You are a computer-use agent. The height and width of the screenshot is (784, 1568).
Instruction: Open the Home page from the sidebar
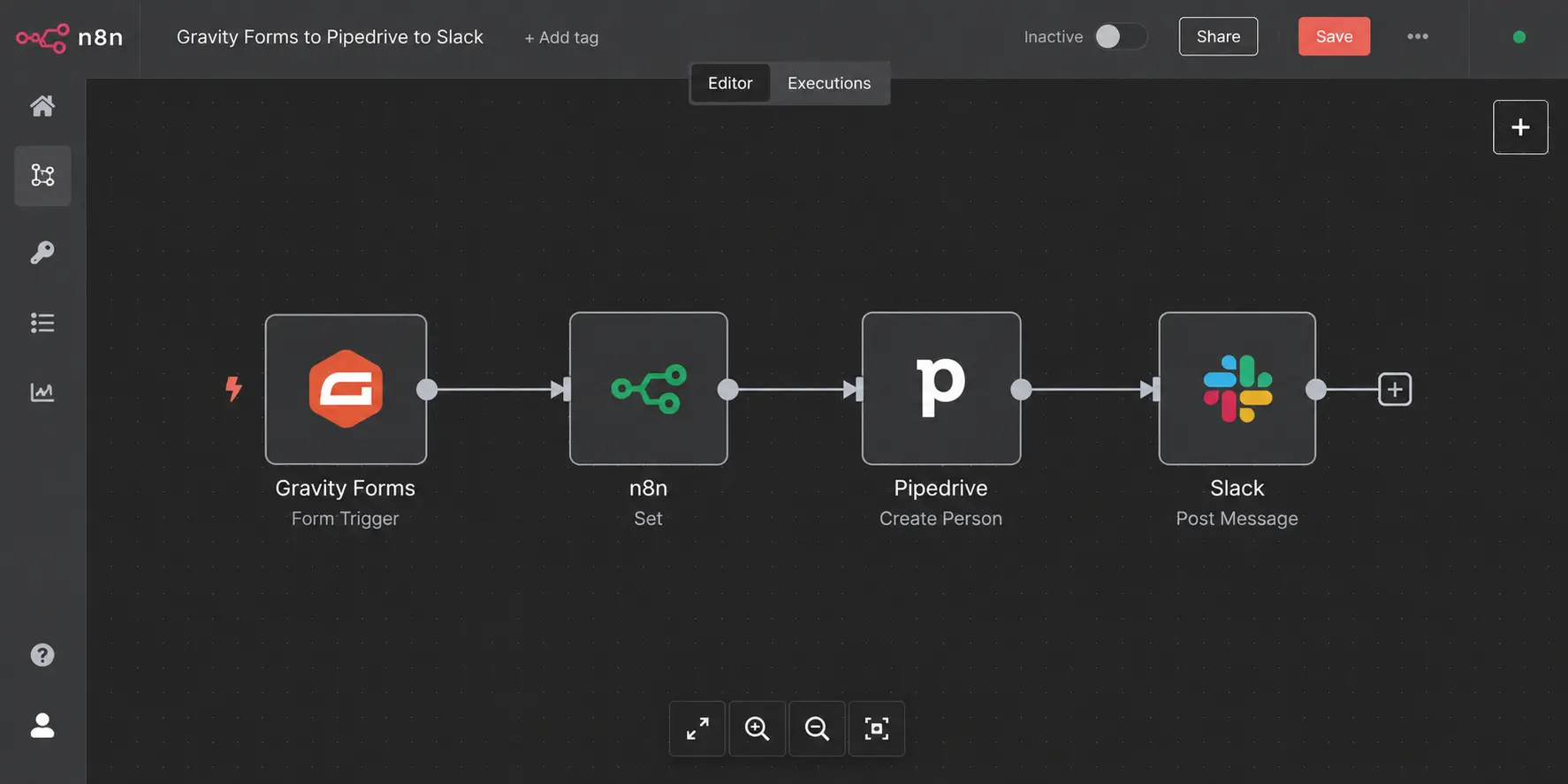[42, 106]
